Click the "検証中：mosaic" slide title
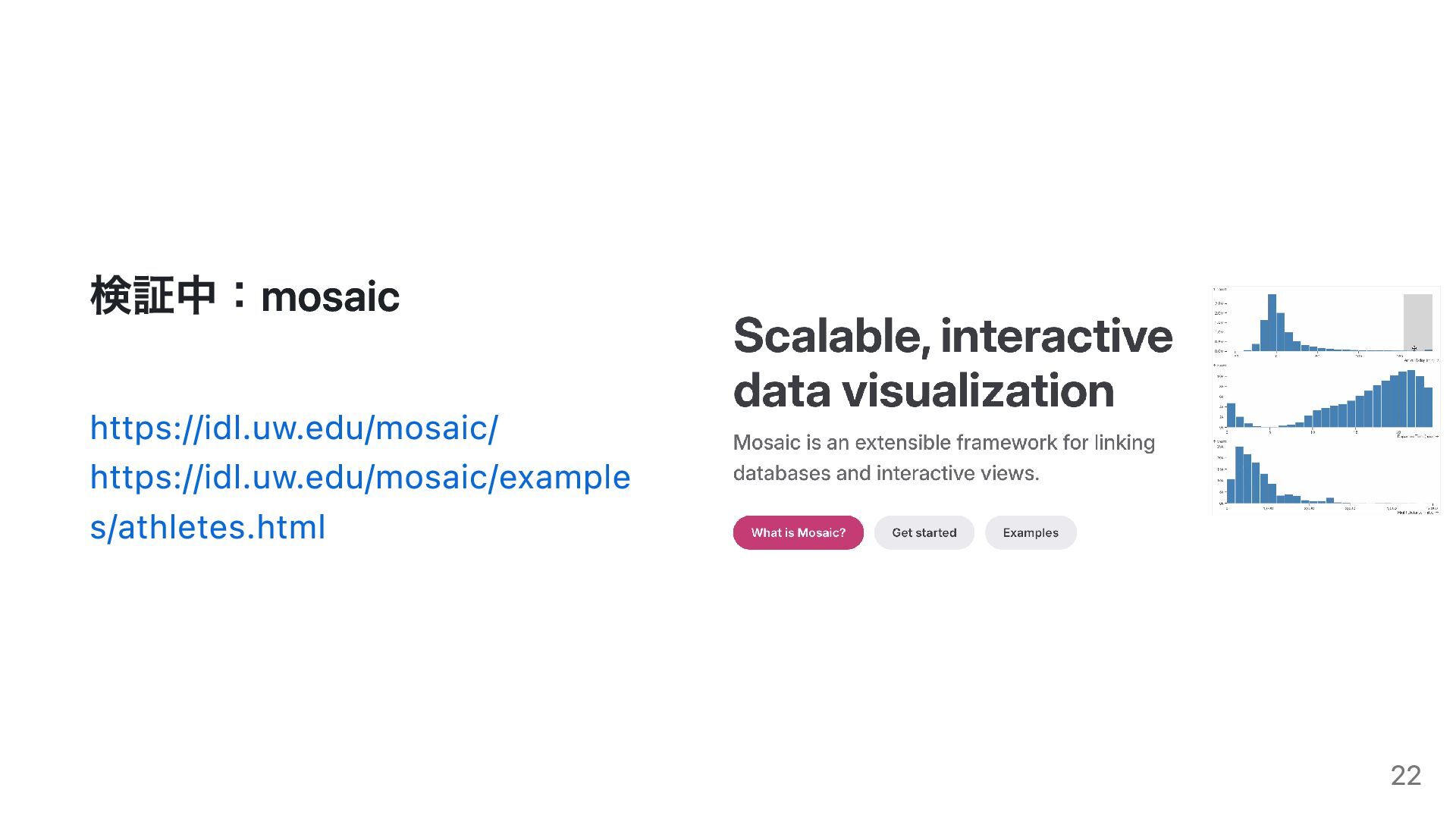 click(x=245, y=296)
